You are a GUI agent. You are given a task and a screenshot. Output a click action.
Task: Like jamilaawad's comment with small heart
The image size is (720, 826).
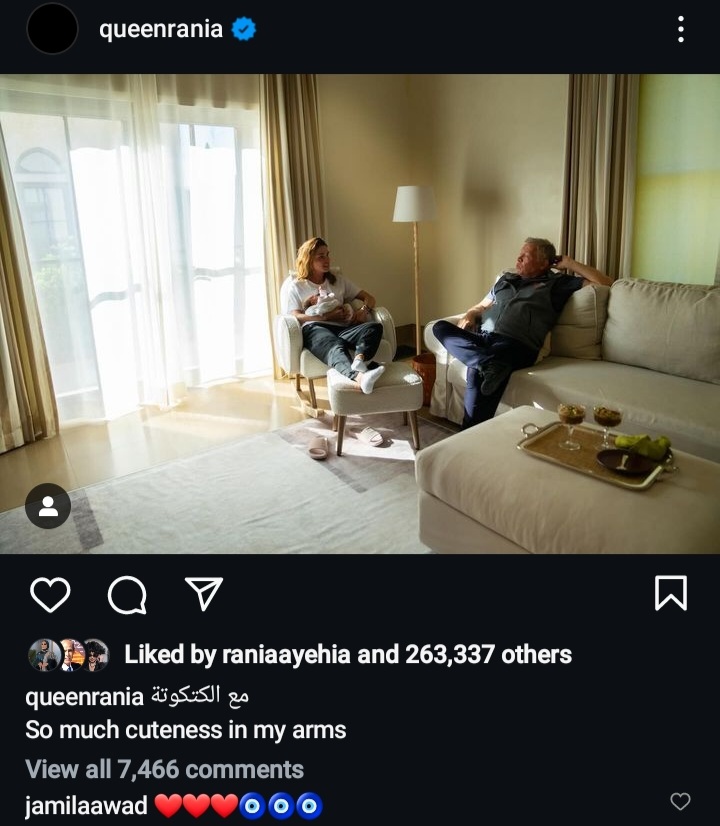point(680,801)
